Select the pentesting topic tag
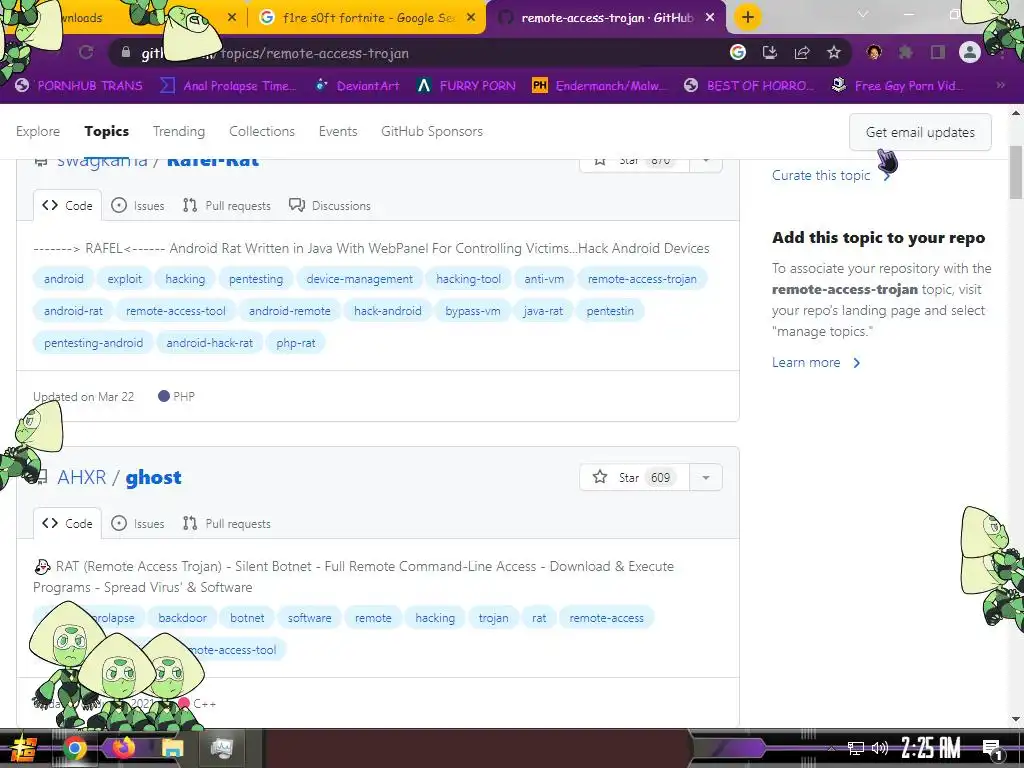Image resolution: width=1024 pixels, height=768 pixels. point(256,279)
